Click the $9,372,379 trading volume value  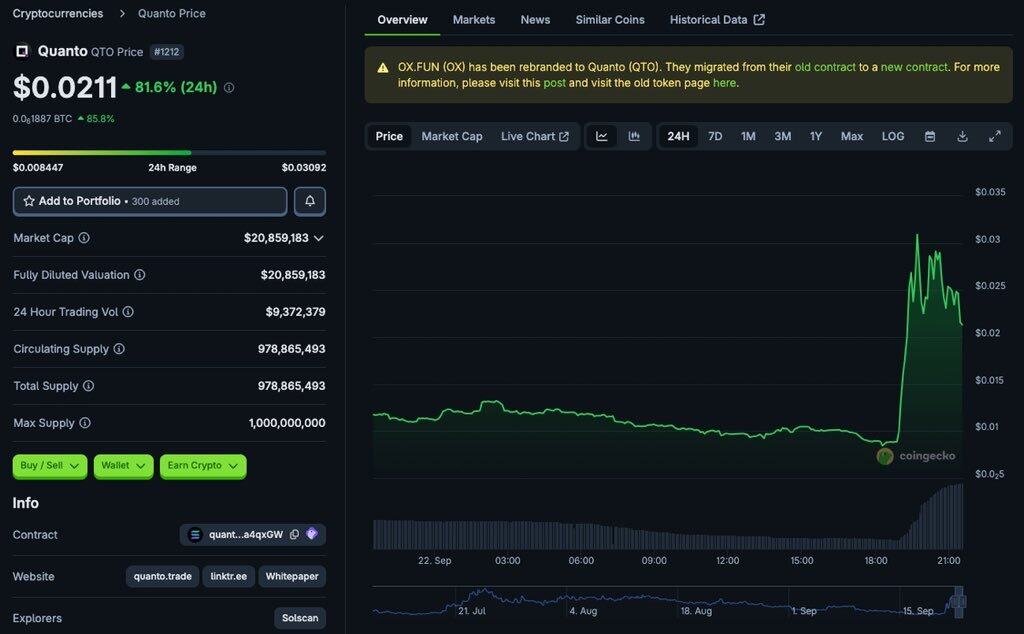[295, 312]
